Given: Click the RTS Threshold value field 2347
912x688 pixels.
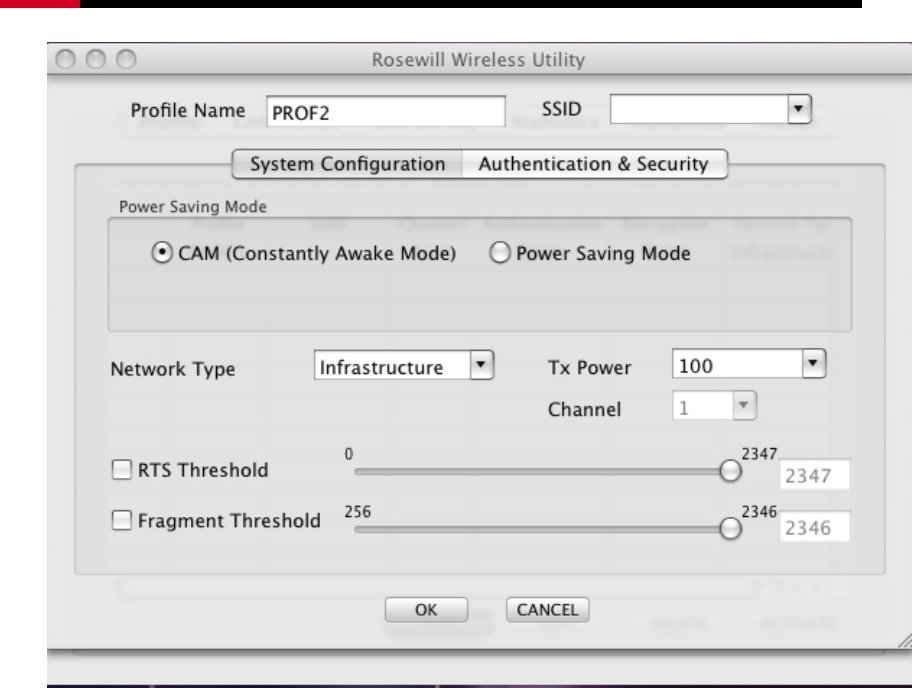Looking at the screenshot, I should coord(814,475).
